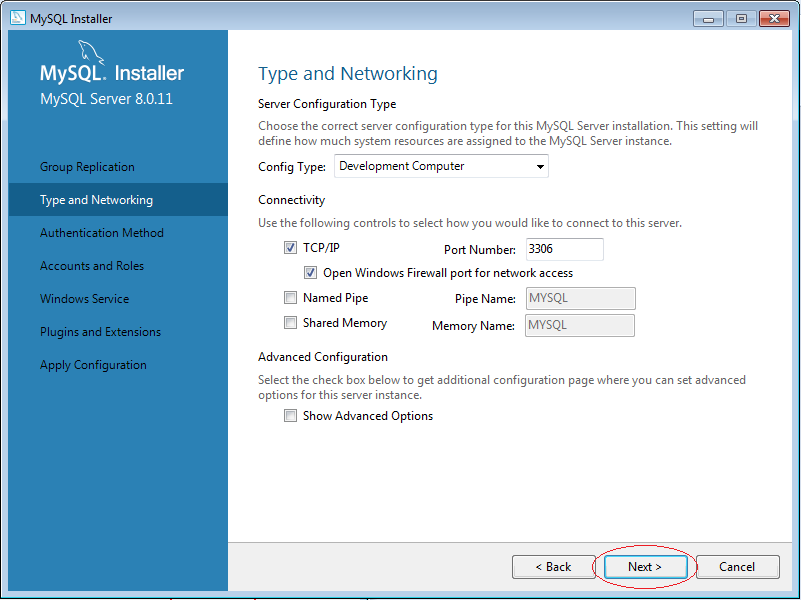This screenshot has width=801, height=600.
Task: Maximize the installer window
Action: point(741,19)
